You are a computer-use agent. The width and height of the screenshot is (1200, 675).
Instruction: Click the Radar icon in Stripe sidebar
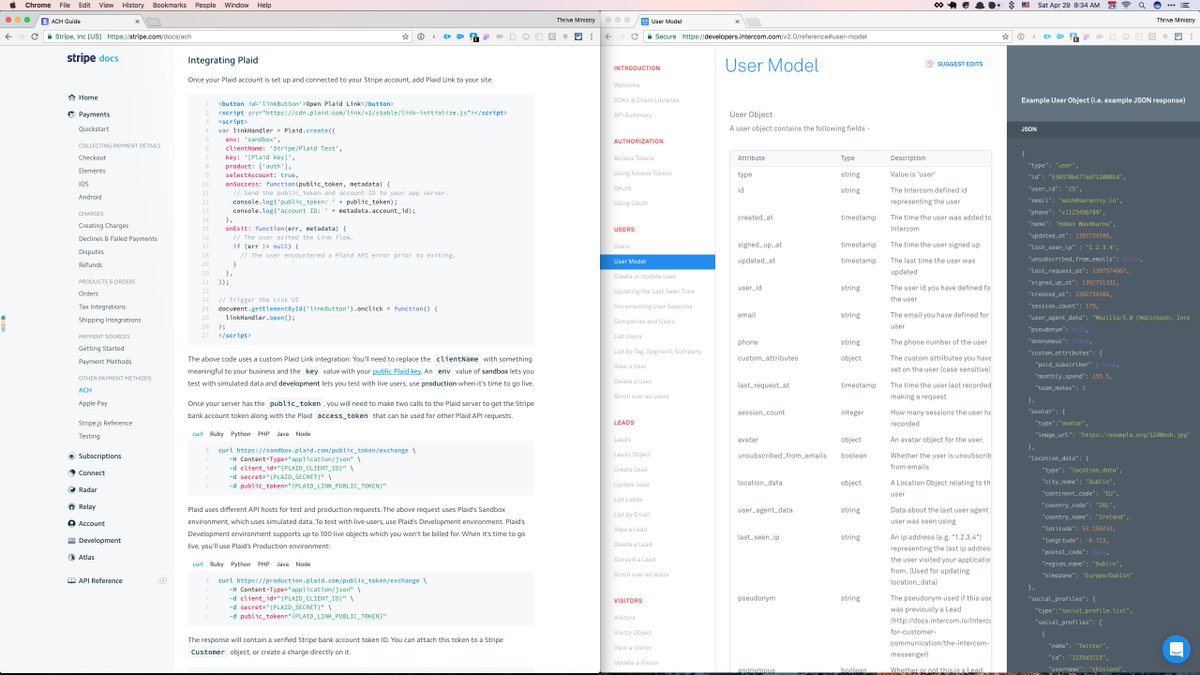(71, 490)
